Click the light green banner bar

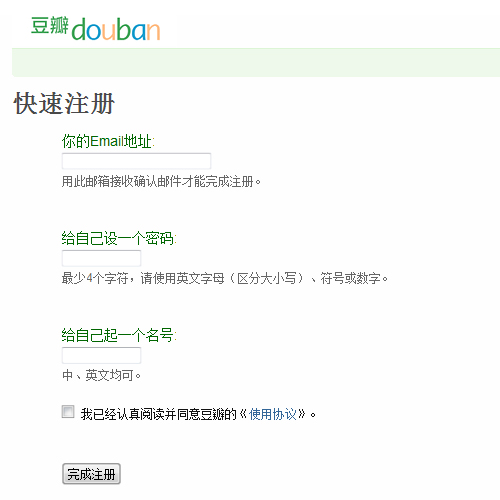(256, 62)
